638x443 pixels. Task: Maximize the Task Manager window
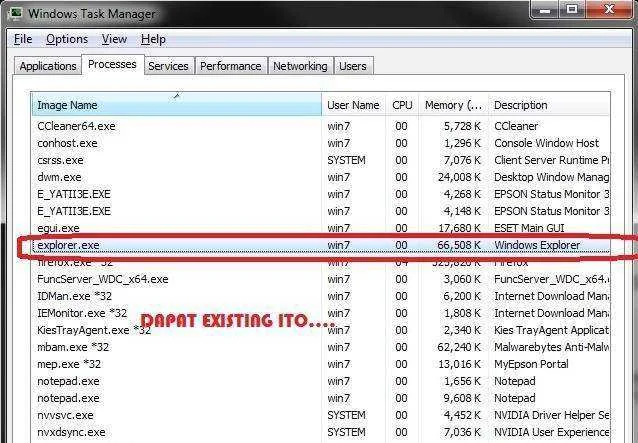coord(572,10)
